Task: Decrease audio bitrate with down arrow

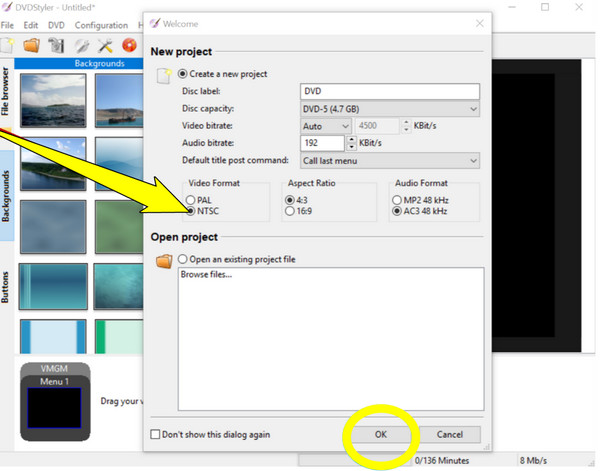Action: (351, 147)
